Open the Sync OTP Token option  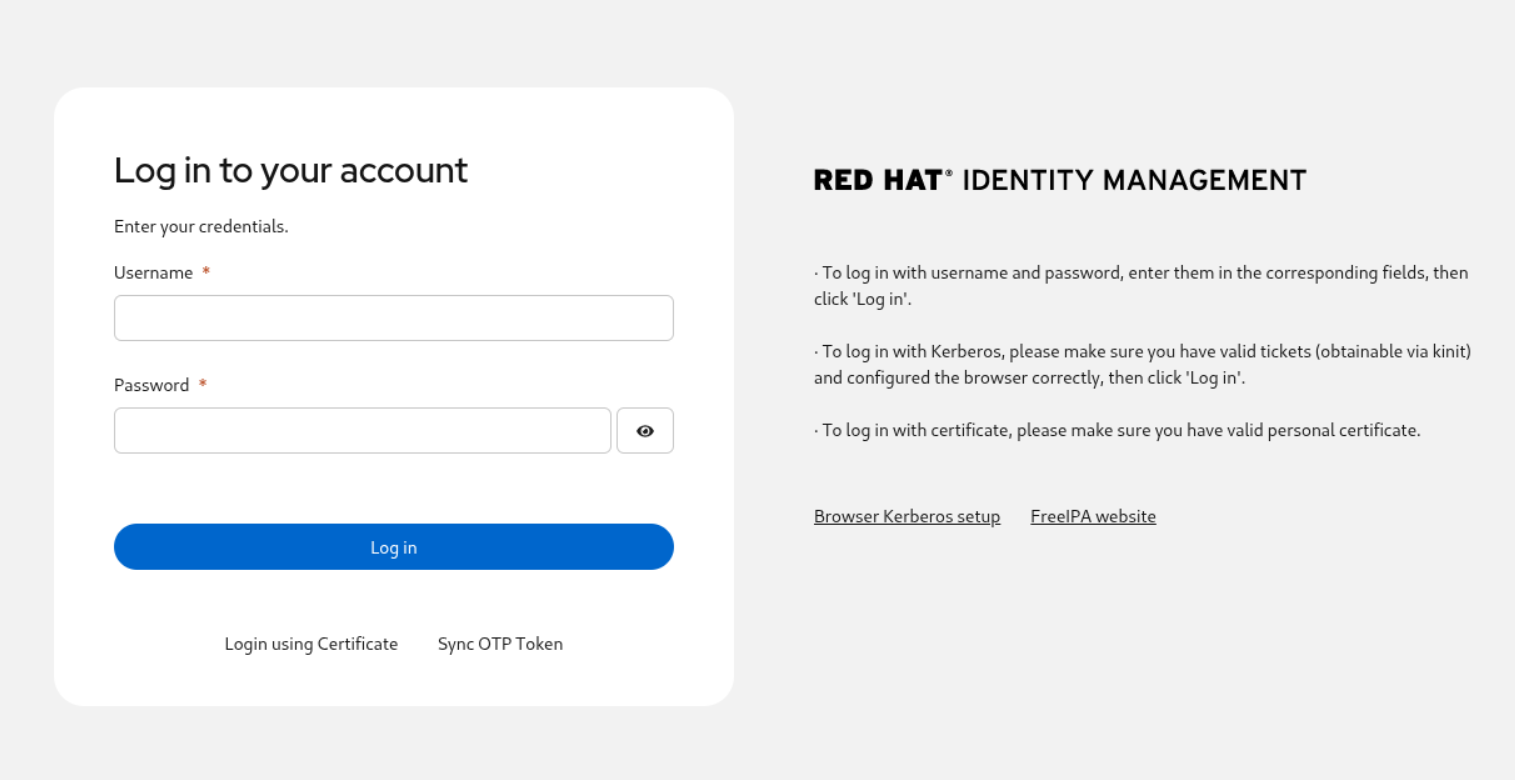coord(500,644)
